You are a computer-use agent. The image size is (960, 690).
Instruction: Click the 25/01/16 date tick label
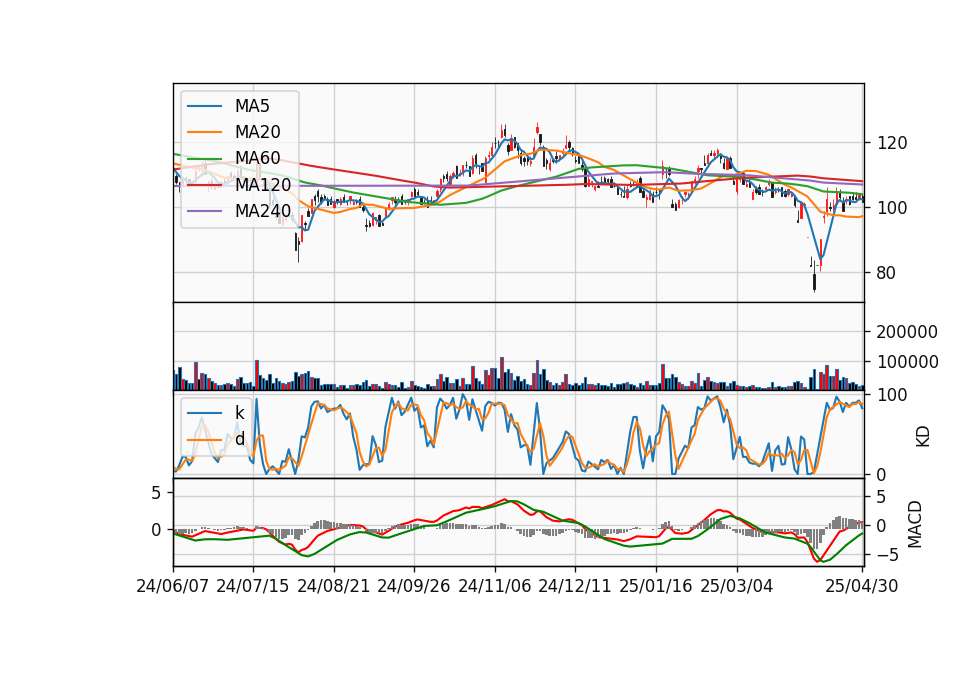(x=656, y=586)
